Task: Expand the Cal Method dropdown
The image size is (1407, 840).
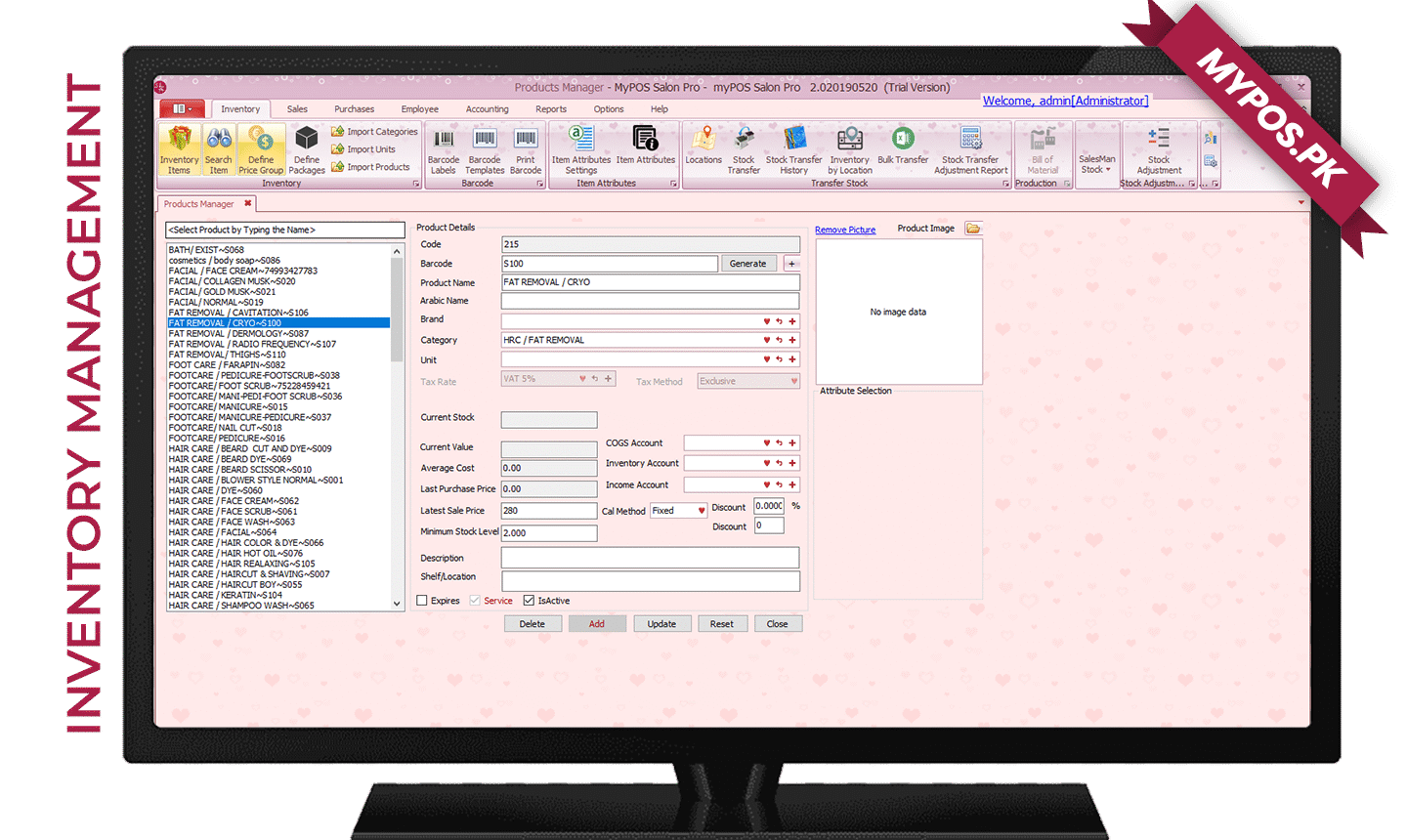Action: point(701,511)
